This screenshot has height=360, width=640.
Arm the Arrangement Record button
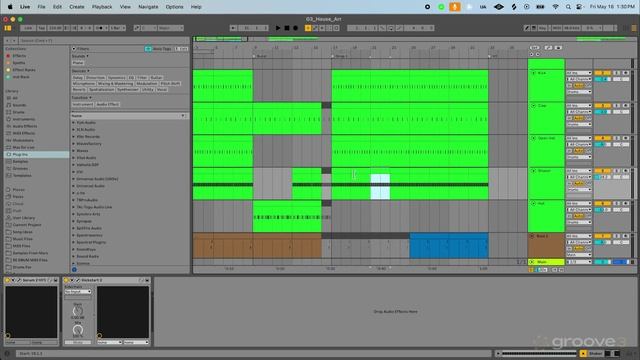pos(296,28)
